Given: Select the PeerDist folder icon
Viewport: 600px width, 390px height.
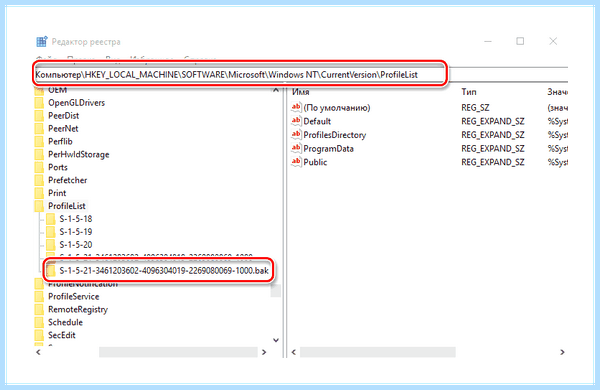Looking at the screenshot, I should (x=39, y=116).
